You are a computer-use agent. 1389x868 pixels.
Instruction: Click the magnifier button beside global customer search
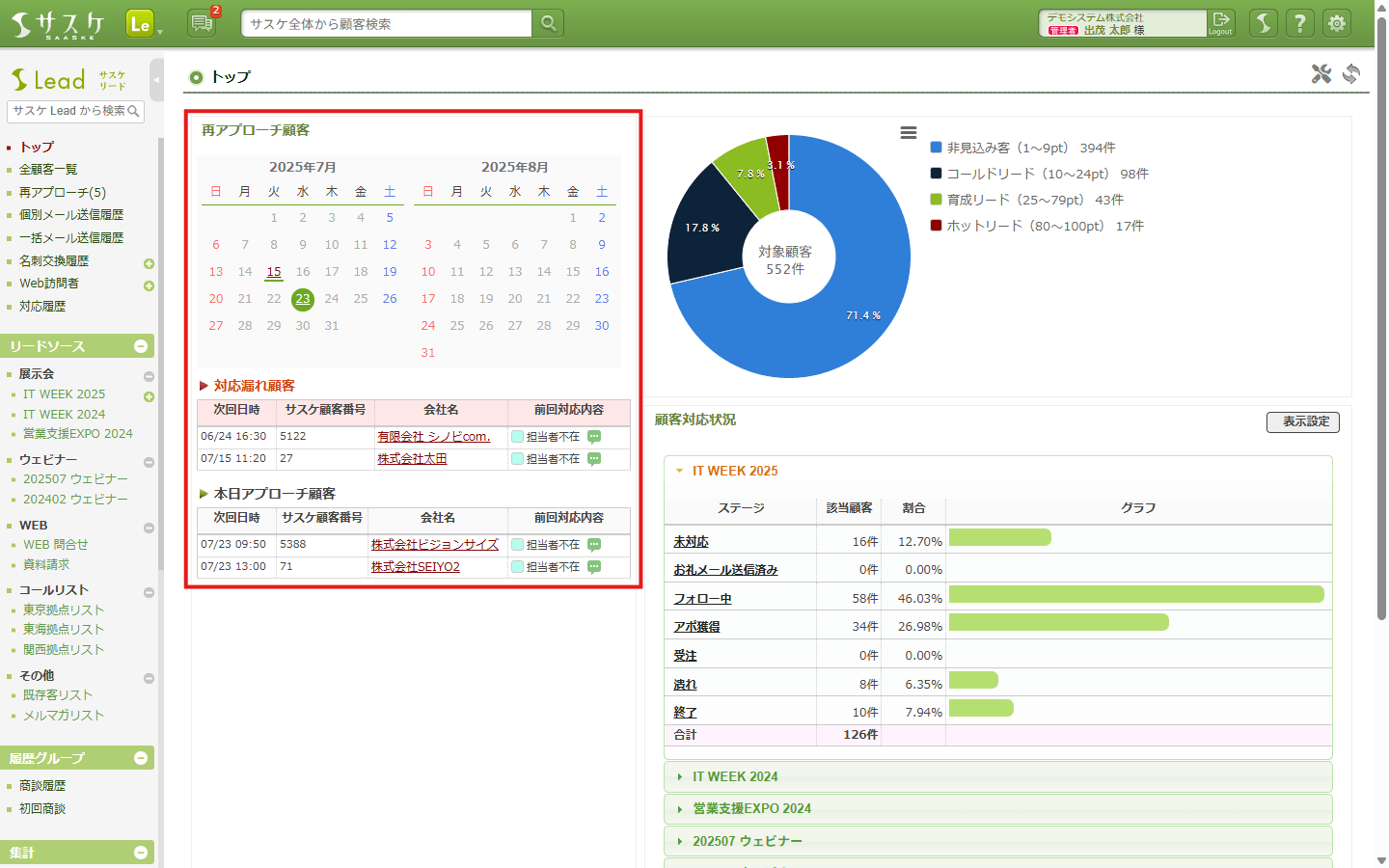(x=548, y=23)
